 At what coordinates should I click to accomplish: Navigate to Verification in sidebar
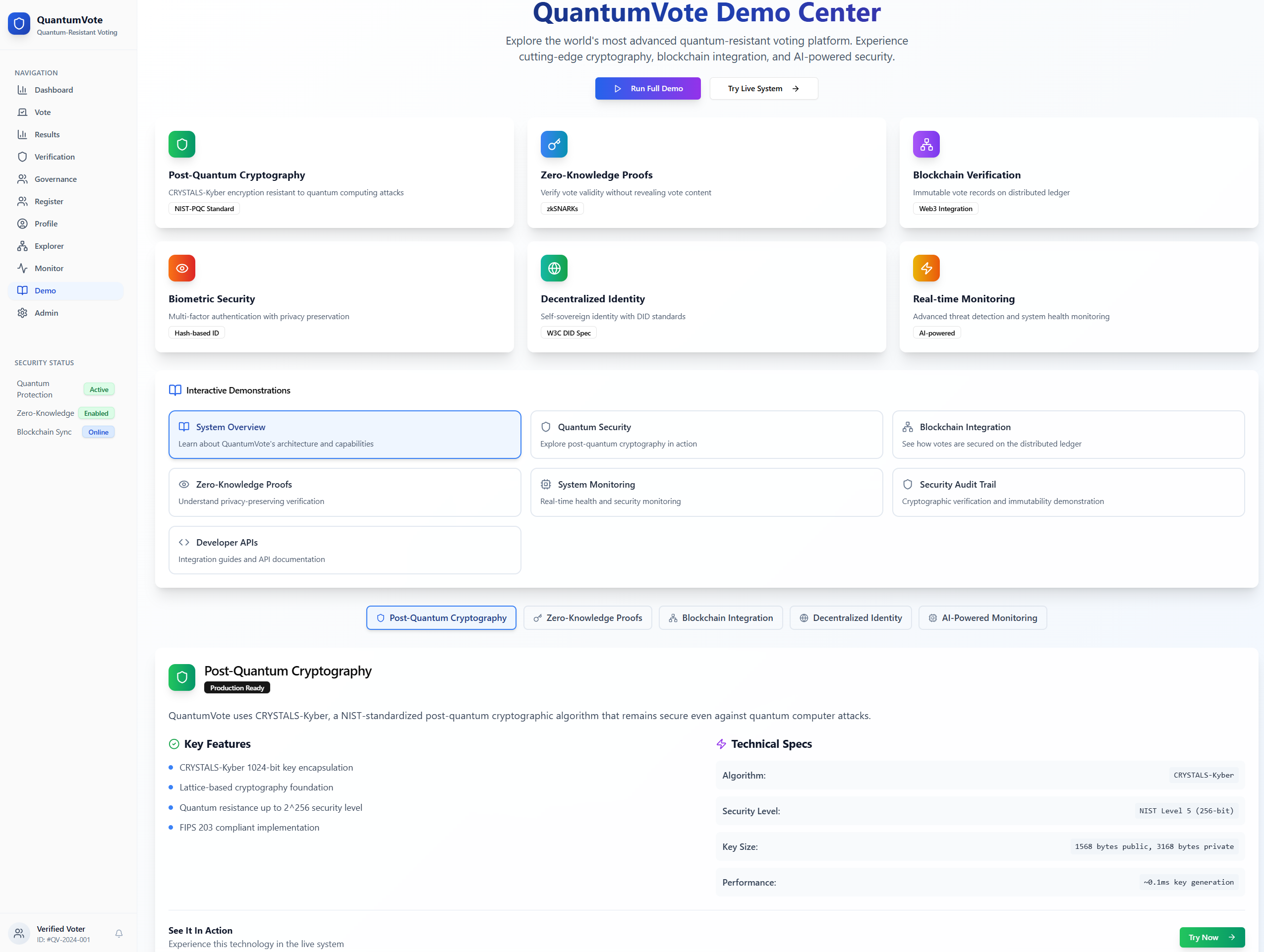coord(66,157)
